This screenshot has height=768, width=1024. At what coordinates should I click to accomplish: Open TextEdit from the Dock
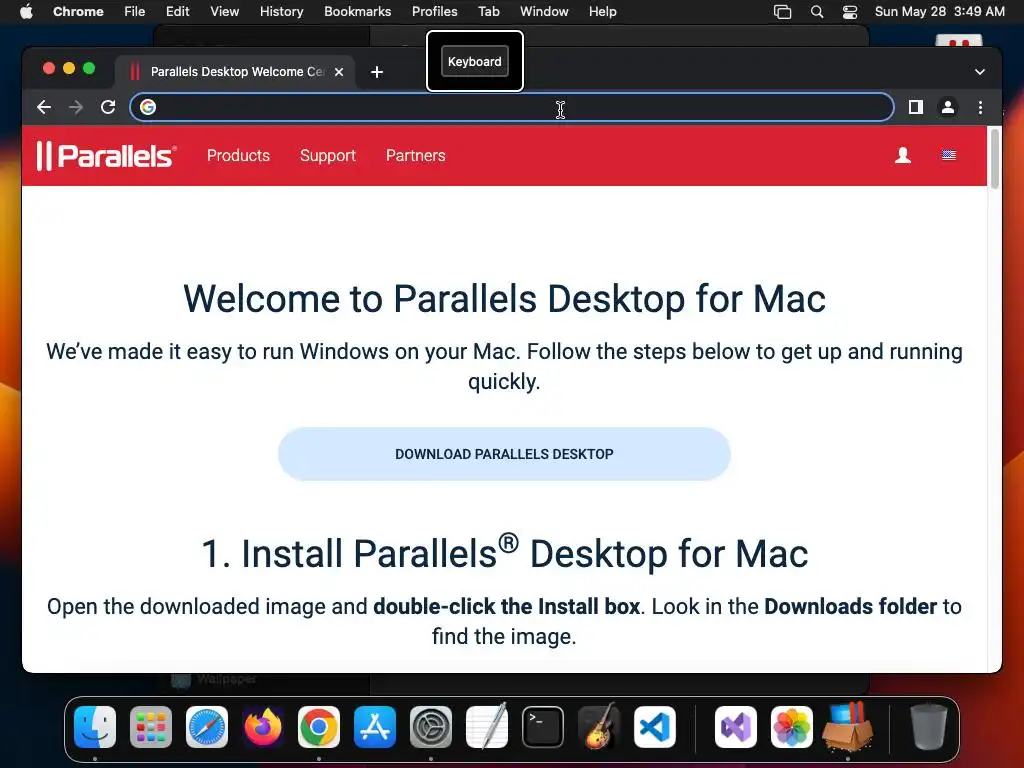[487, 726]
